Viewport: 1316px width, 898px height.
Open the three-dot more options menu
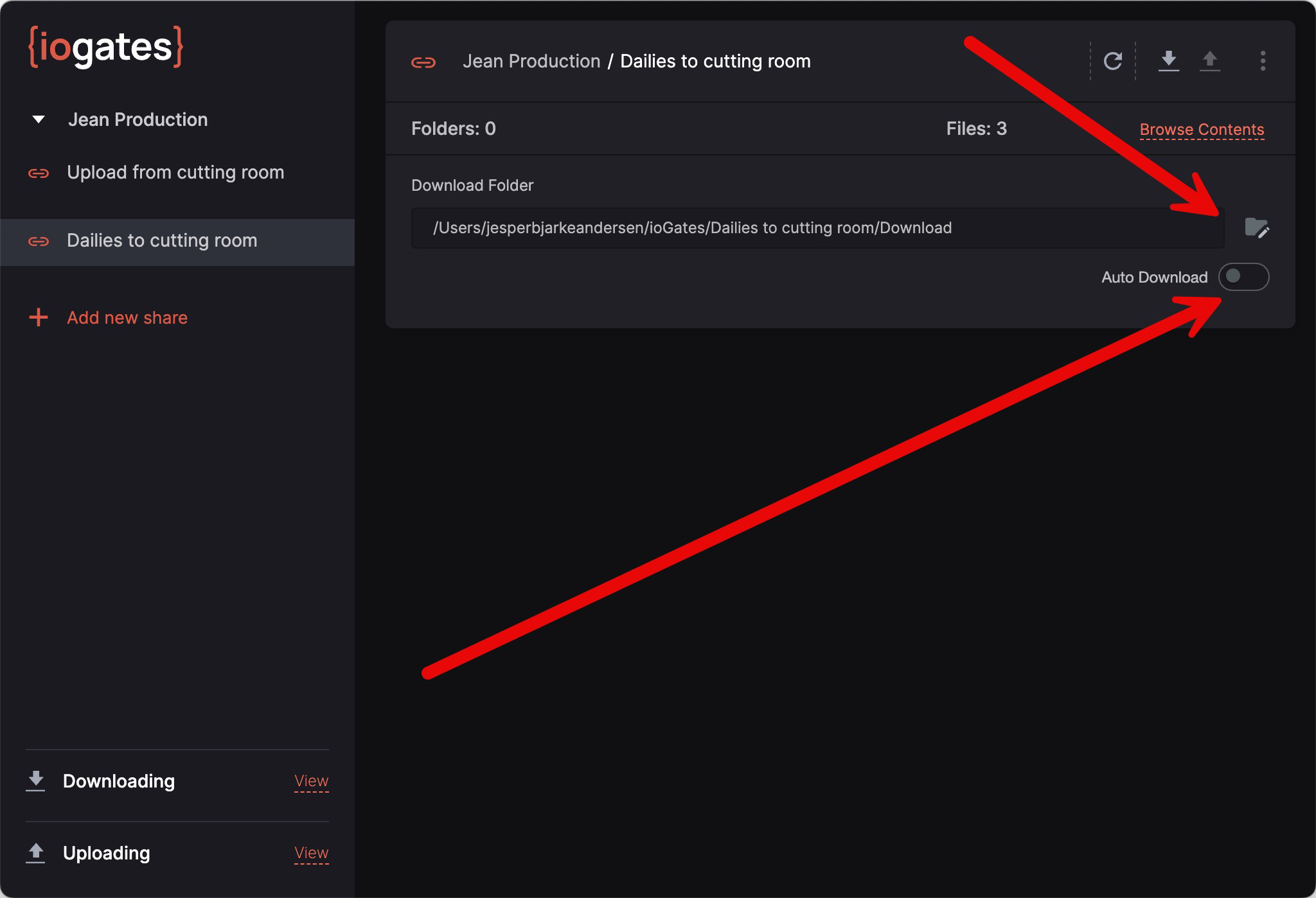tap(1263, 61)
